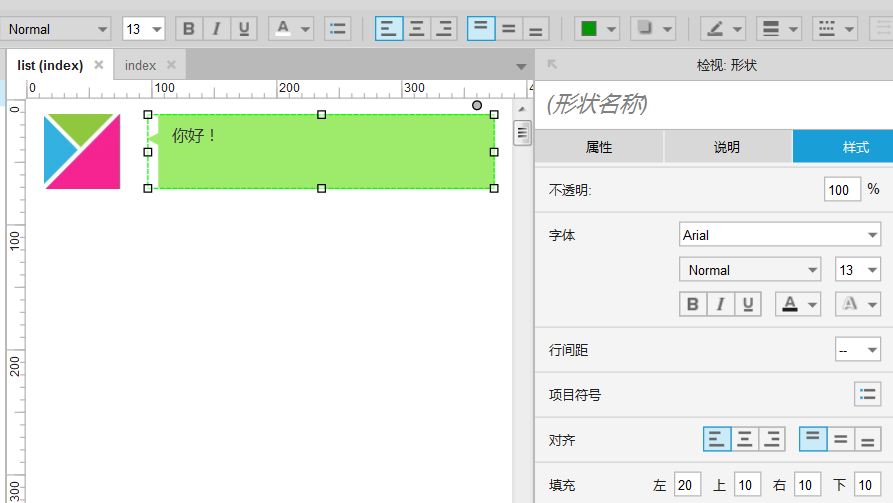893x503 pixels.
Task: Switch to the list (index) tab
Action: [x=50, y=66]
